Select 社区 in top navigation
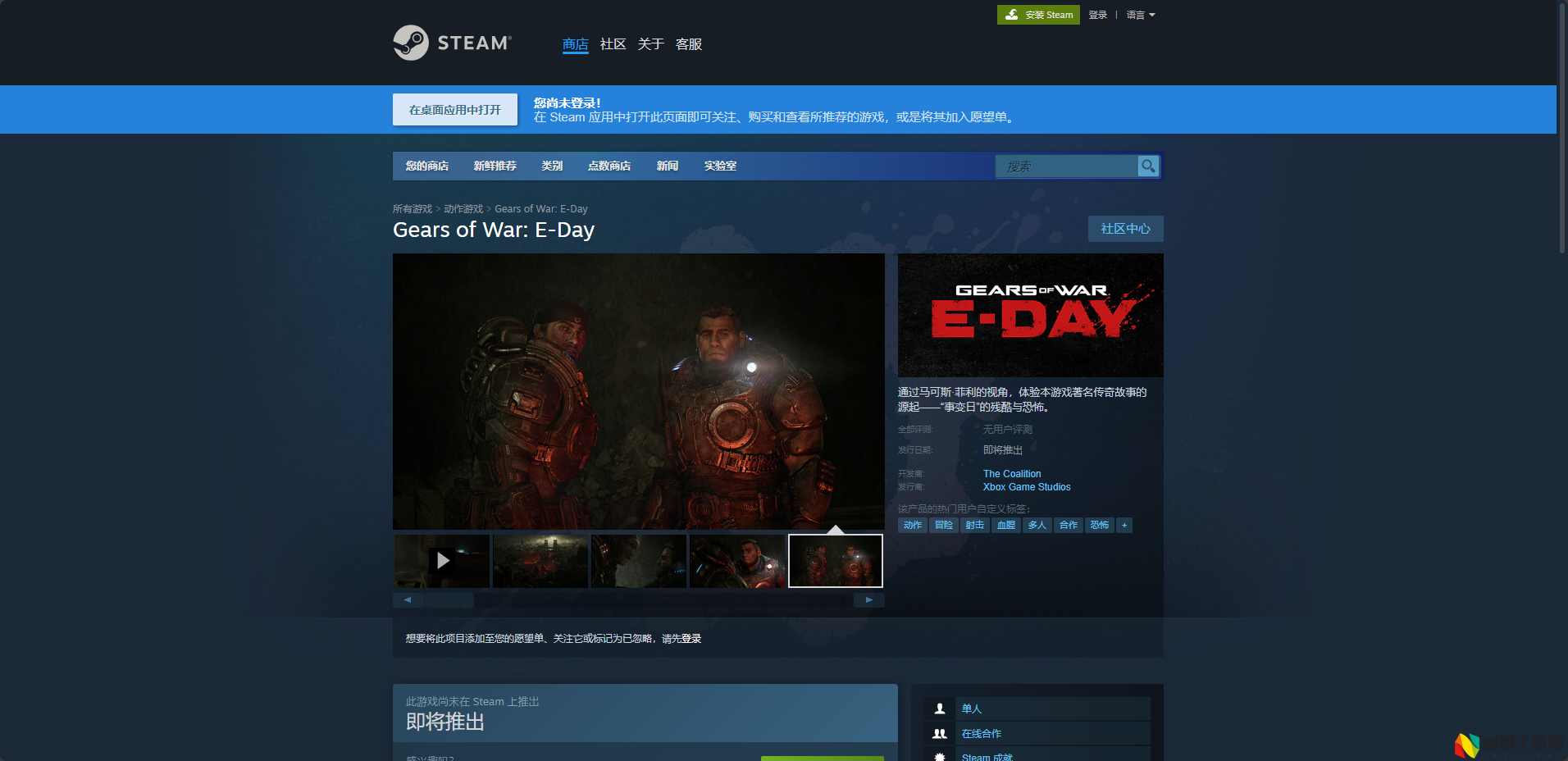Image resolution: width=1568 pixels, height=761 pixels. coord(613,44)
